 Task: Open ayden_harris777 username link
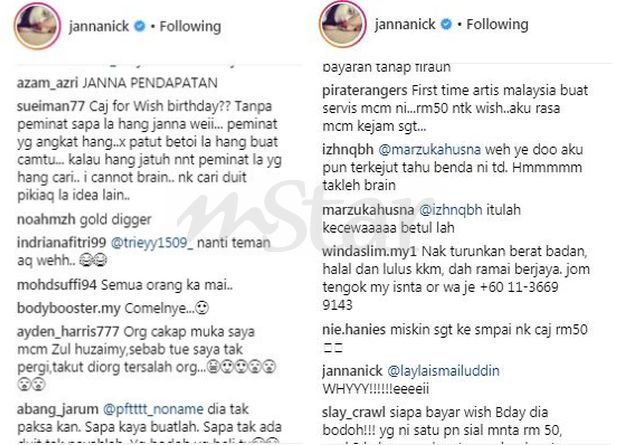pos(68,332)
